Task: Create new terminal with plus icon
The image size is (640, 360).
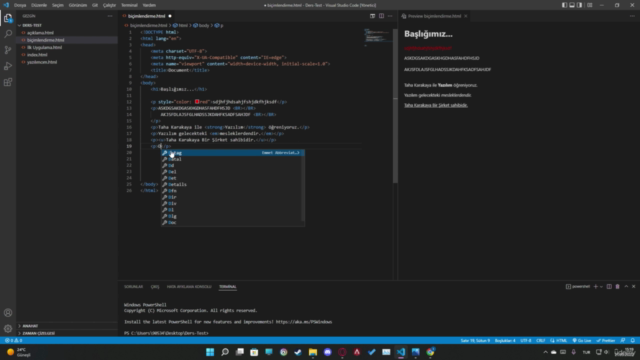Action: 596,287
